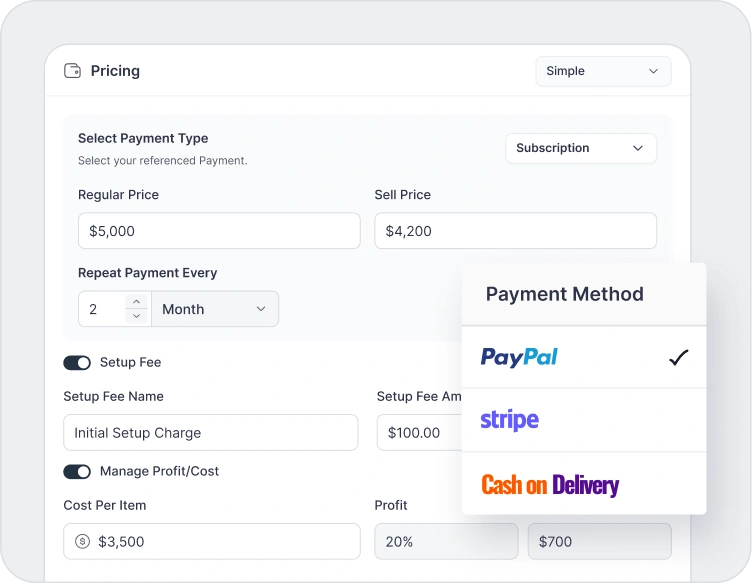Click the dollar icon in Cost Per Item
Screen dimensions: 752x584
click(82, 542)
